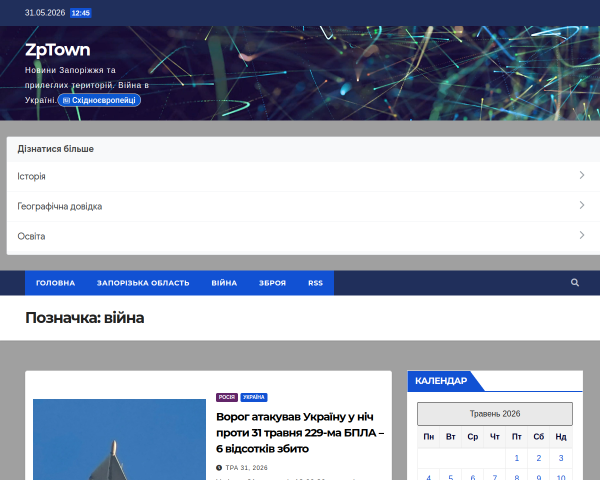
Task: Expand the Освіта chevron arrow
Action: (x=582, y=235)
